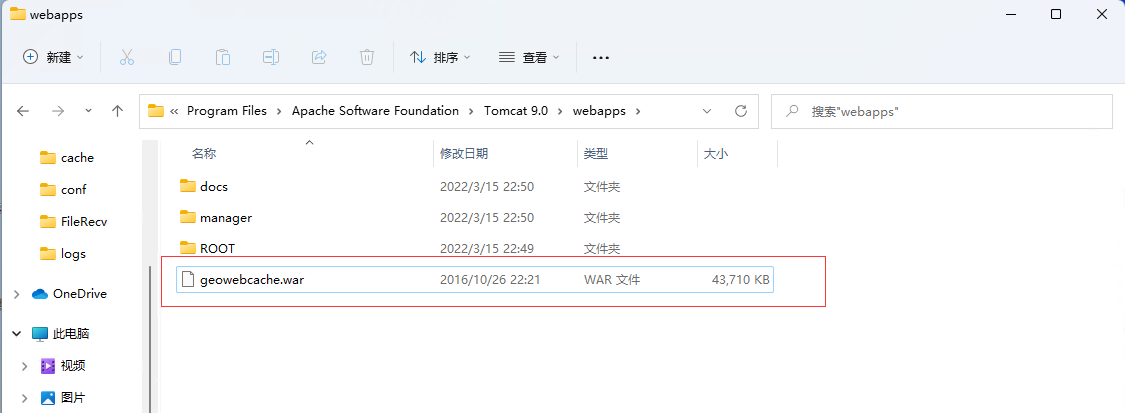Go forward with the right arrow
The height and width of the screenshot is (413, 1125).
[59, 111]
